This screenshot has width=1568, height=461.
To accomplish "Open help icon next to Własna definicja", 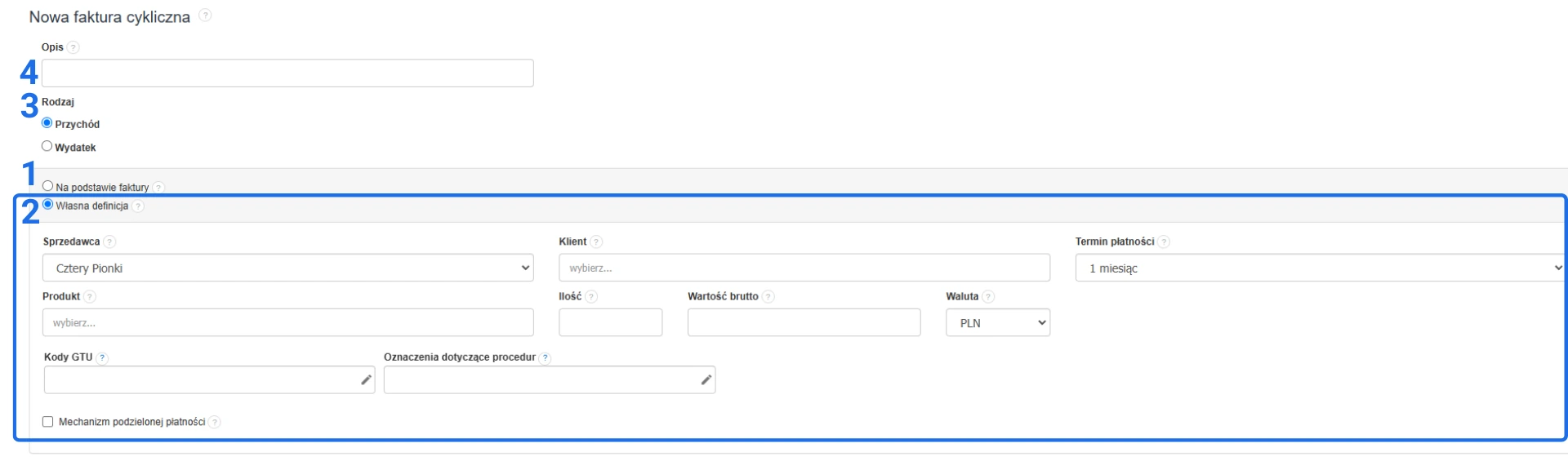I will (x=138, y=206).
